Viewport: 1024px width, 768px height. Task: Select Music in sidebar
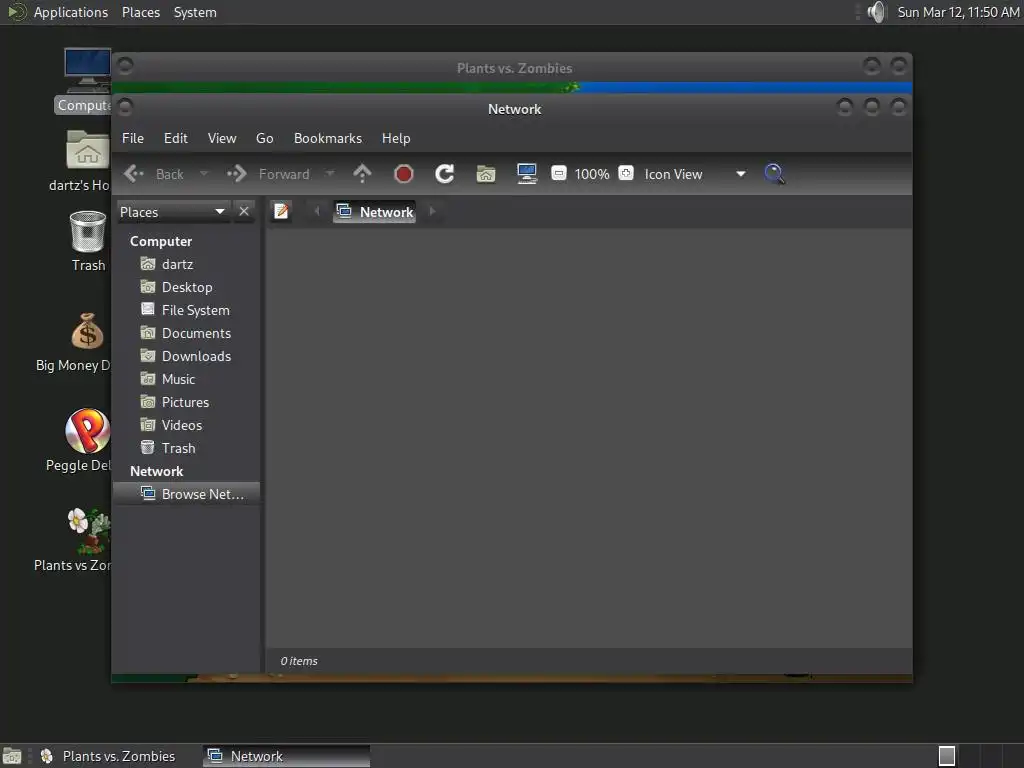pos(186,379)
